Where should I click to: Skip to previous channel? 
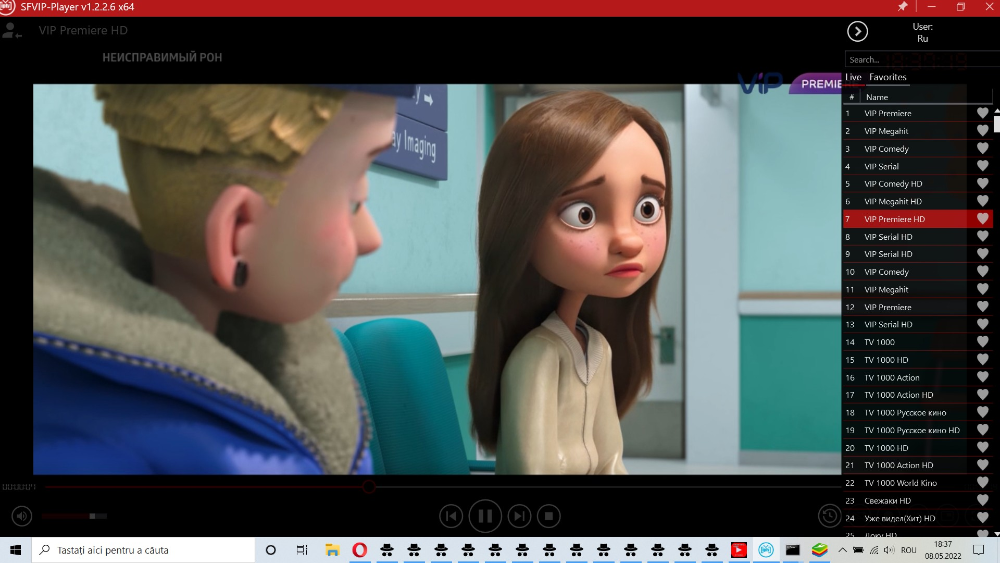[x=451, y=516]
